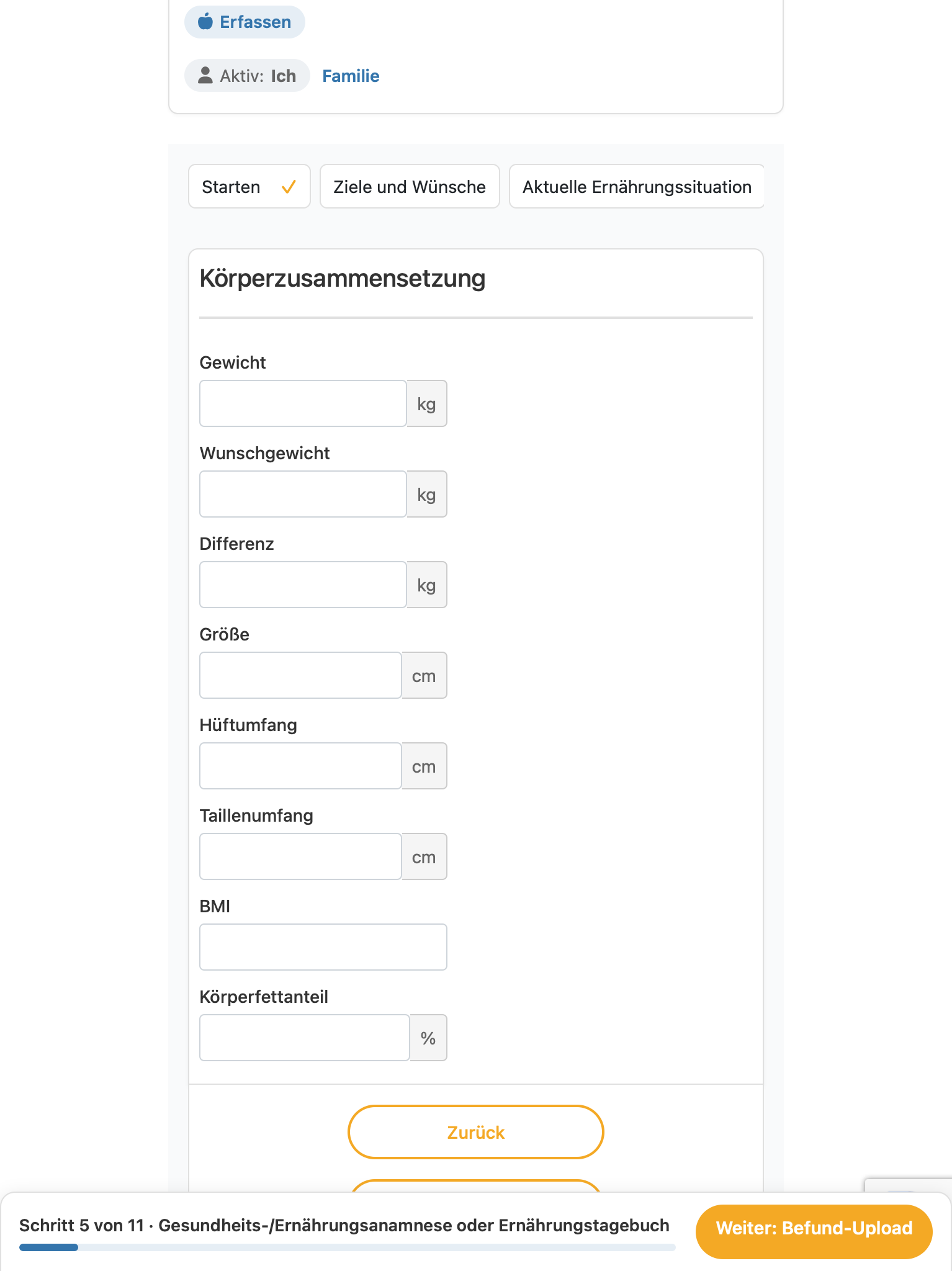Click the apple icon beside Erfassen
The height and width of the screenshot is (1271, 952).
(205, 22)
